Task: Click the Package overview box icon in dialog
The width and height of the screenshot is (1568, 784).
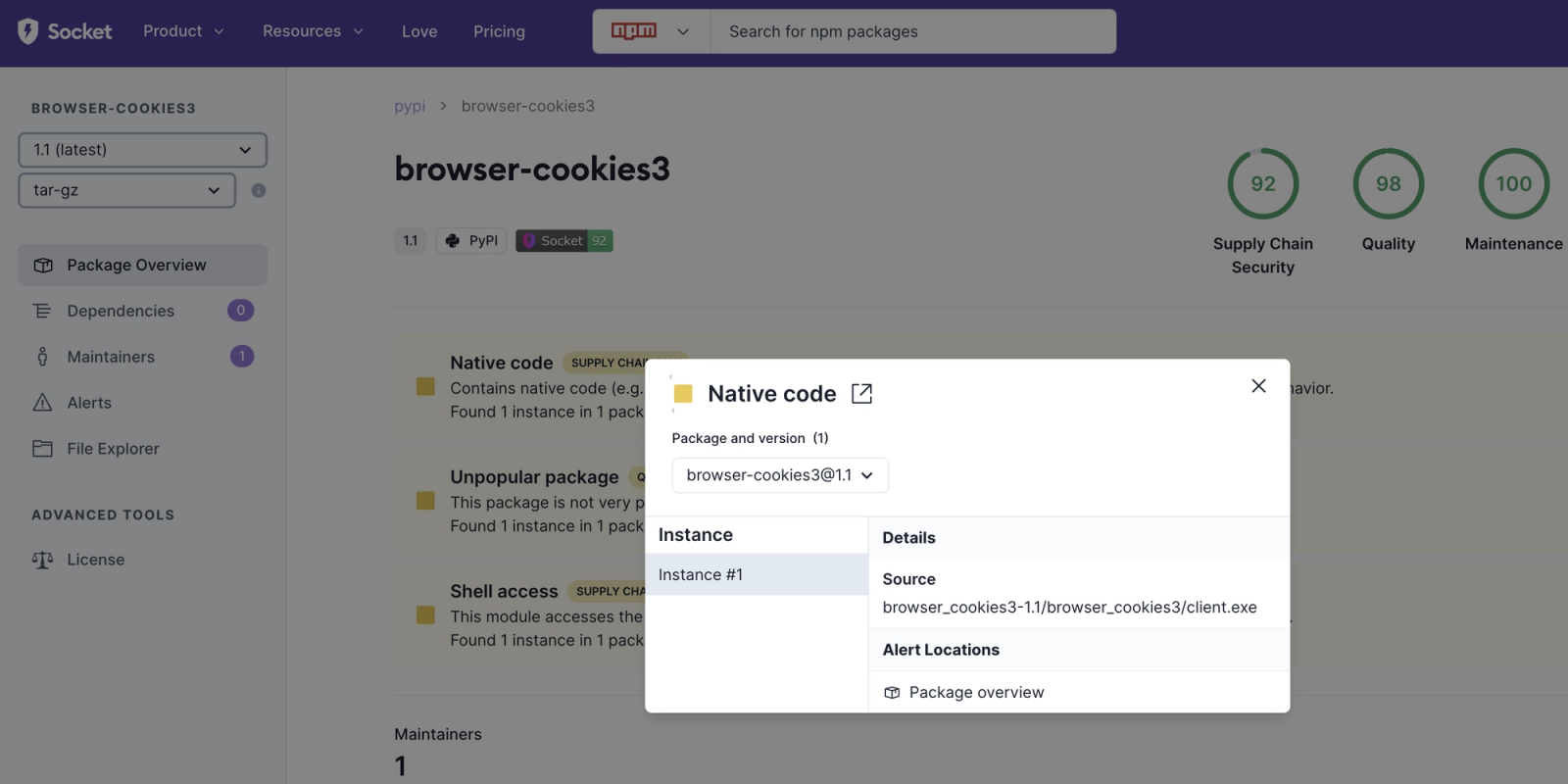Action: (892, 693)
